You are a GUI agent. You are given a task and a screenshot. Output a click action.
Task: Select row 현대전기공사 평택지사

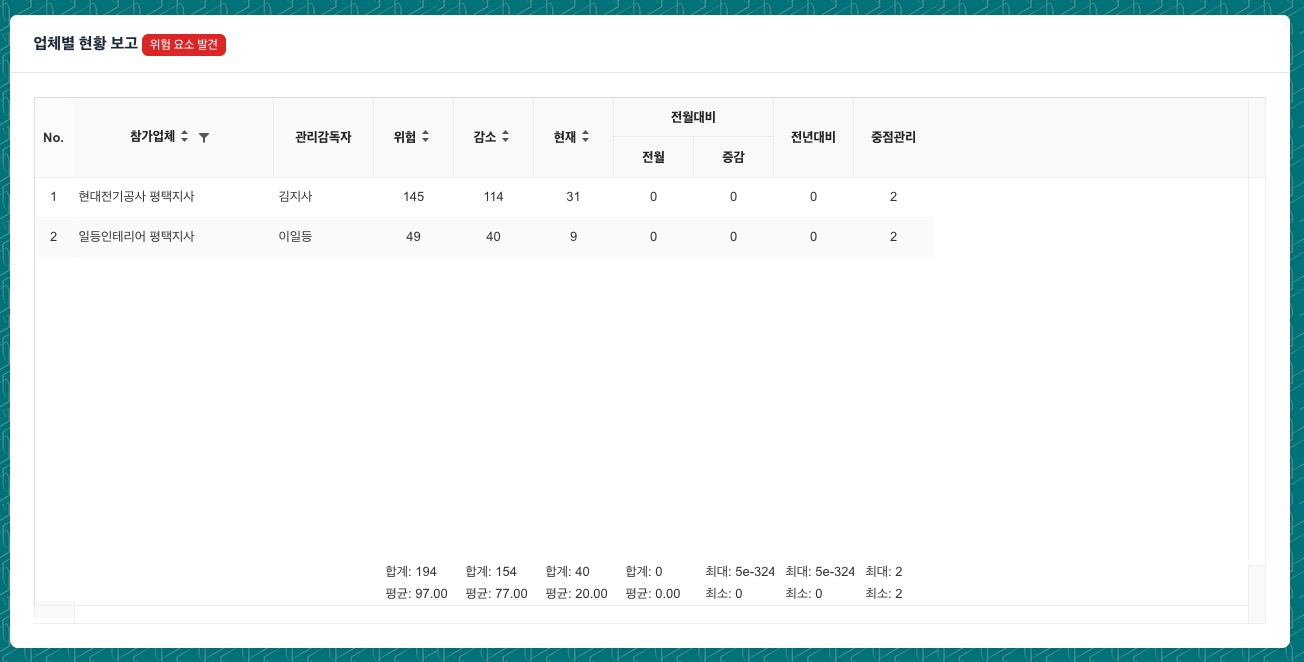(136, 197)
